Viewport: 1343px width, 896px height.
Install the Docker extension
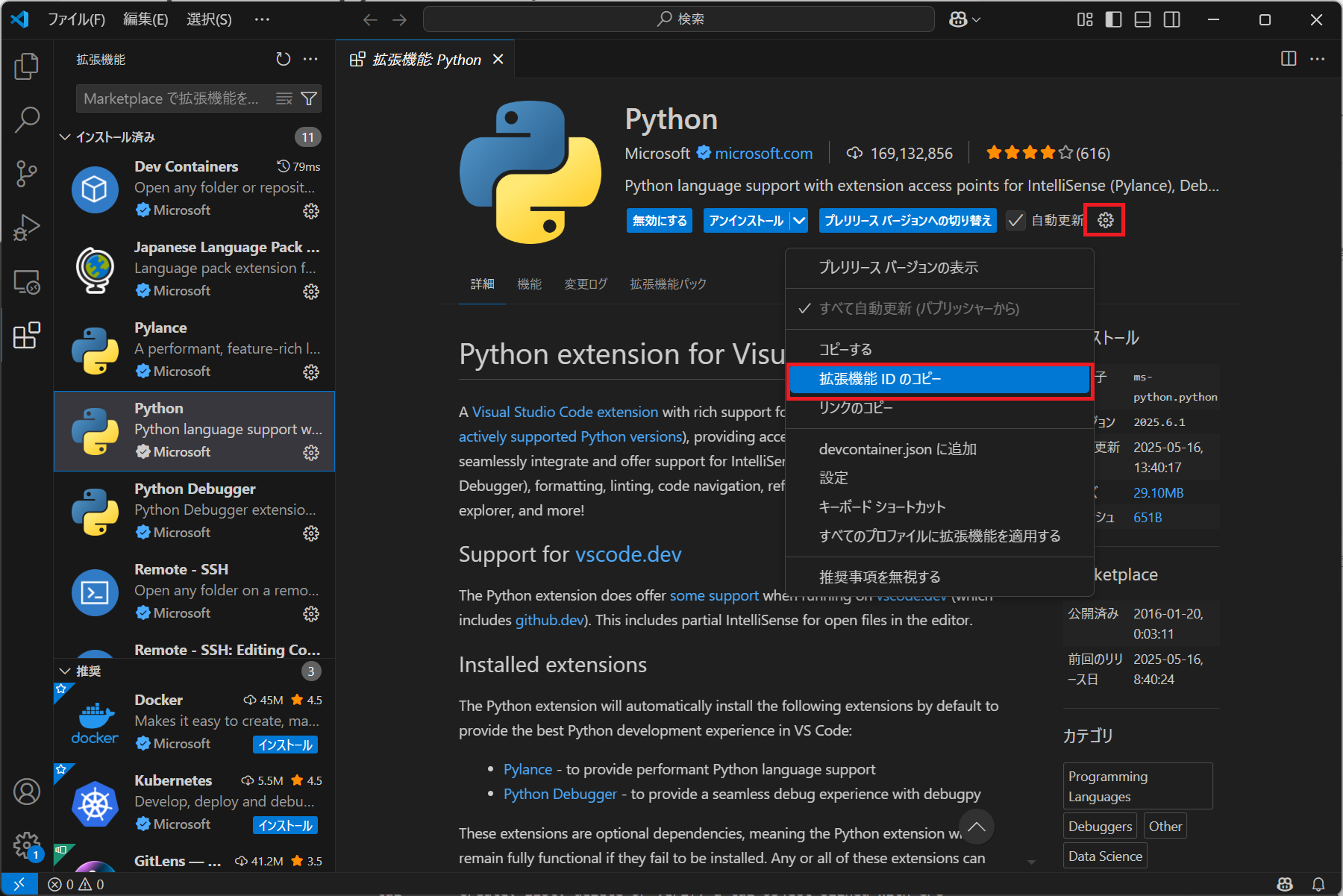click(286, 745)
